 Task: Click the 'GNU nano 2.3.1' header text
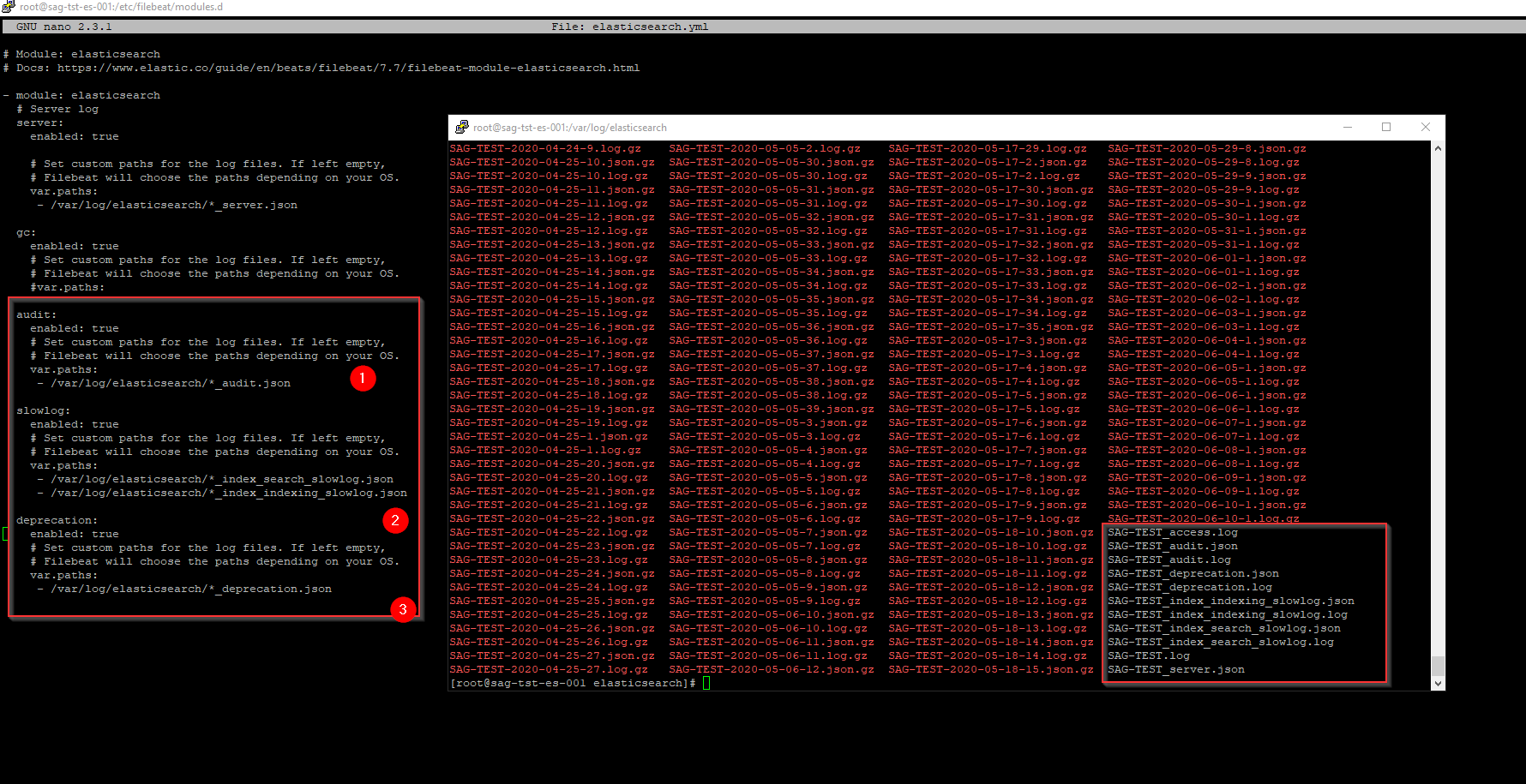(64, 27)
